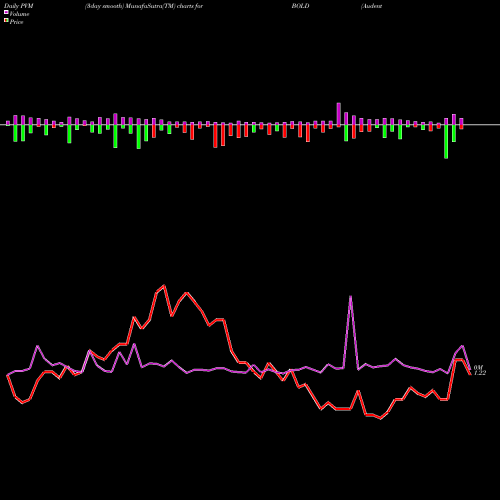Click the highest peak of red price line
The image size is (500, 500).
164,285
